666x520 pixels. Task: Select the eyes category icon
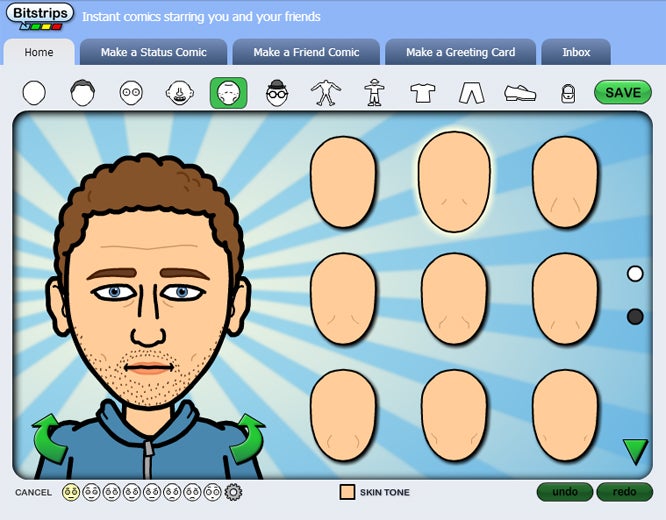click(131, 93)
